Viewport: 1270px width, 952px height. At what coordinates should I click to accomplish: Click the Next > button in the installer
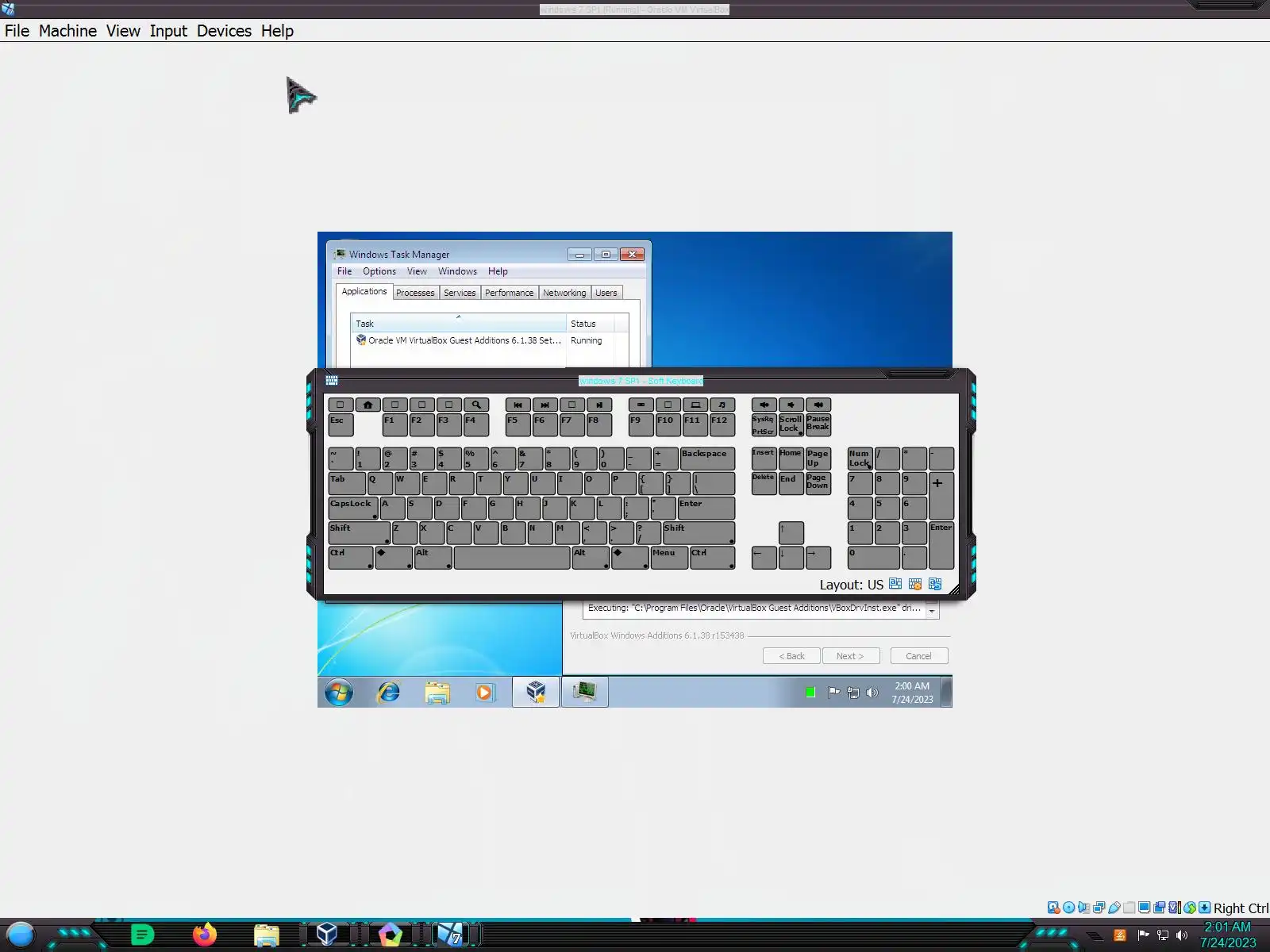pyautogui.click(x=850, y=656)
